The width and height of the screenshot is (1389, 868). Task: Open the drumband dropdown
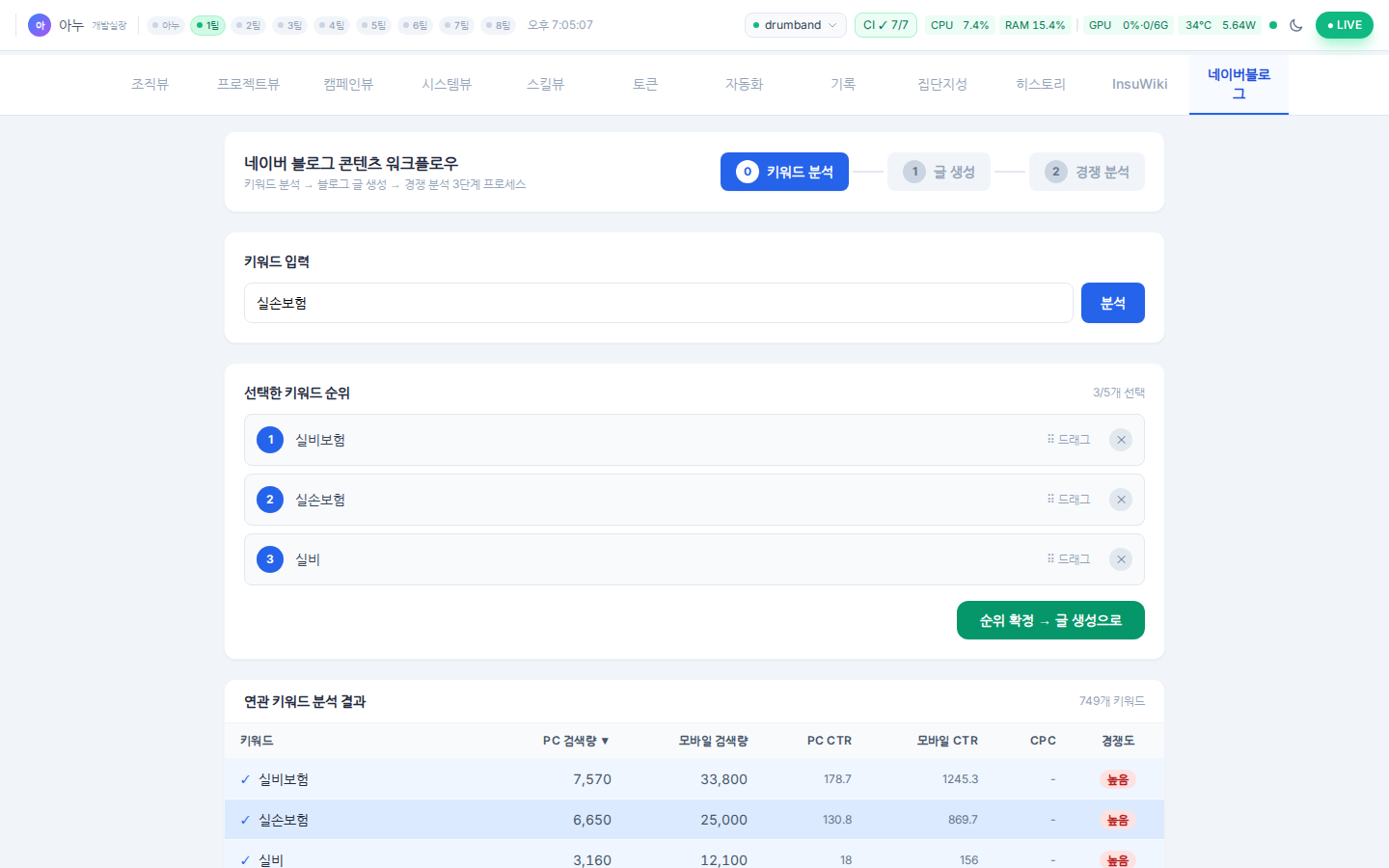pyautogui.click(x=795, y=25)
